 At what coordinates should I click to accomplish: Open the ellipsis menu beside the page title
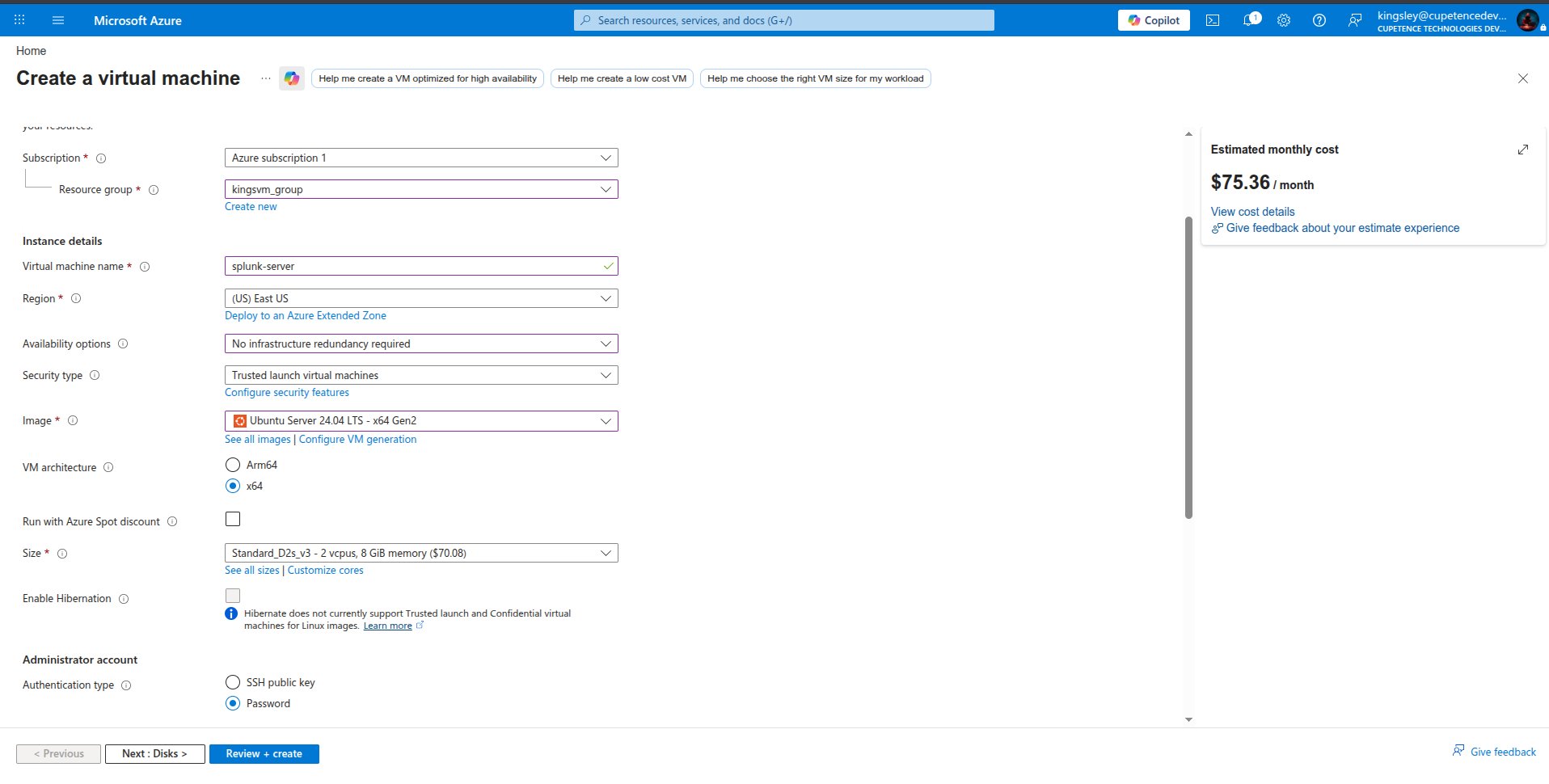[265, 78]
